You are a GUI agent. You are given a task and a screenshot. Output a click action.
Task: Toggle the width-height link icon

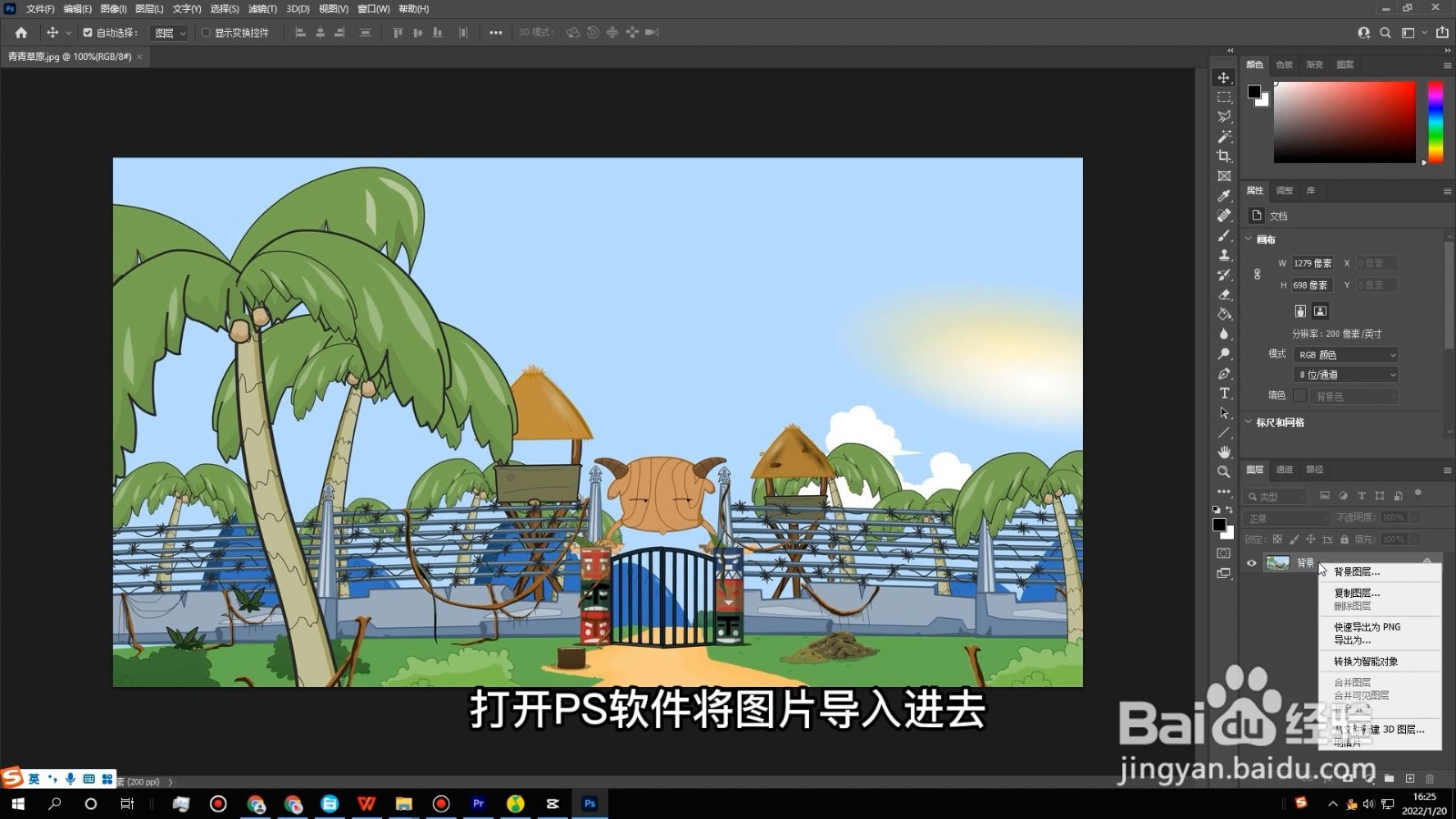pos(1257,274)
